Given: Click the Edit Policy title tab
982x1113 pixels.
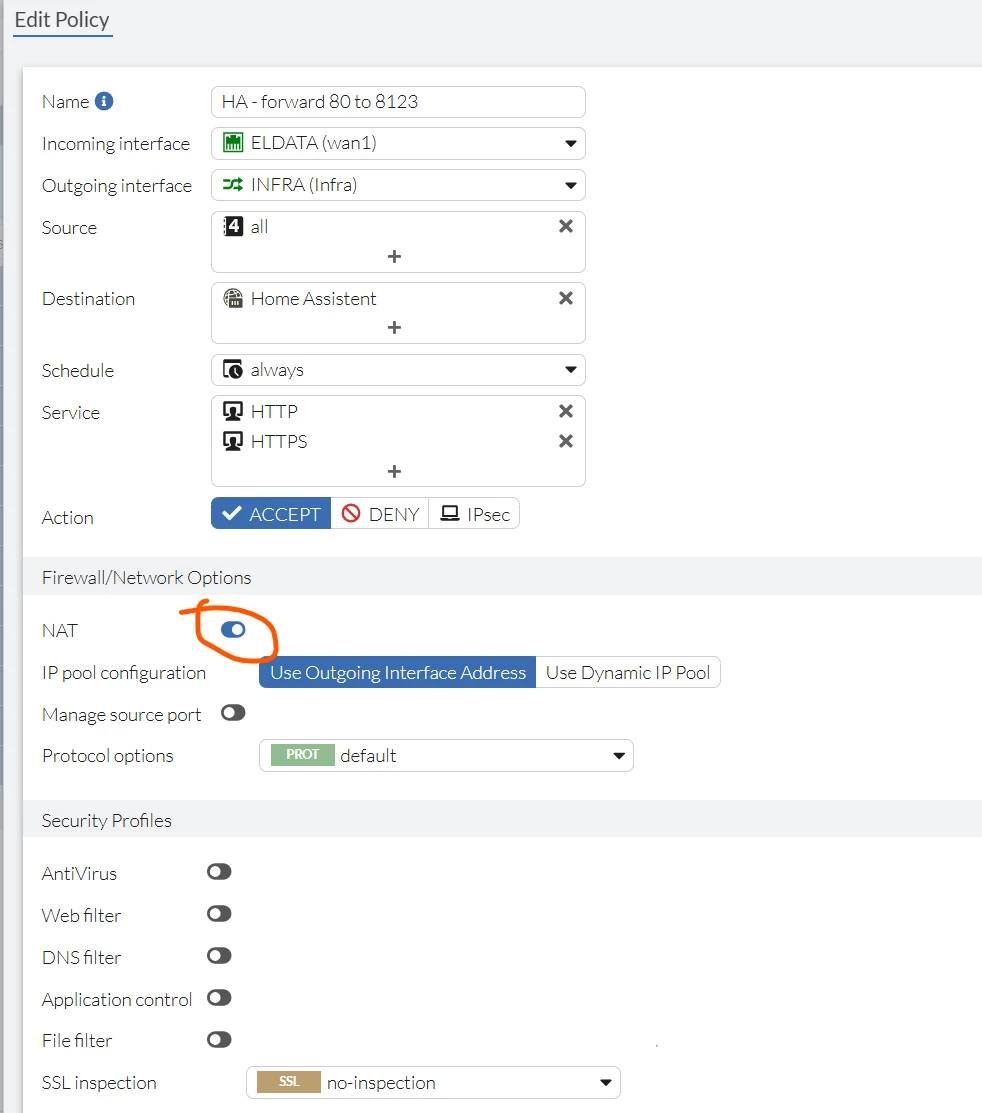Looking at the screenshot, I should [62, 20].
